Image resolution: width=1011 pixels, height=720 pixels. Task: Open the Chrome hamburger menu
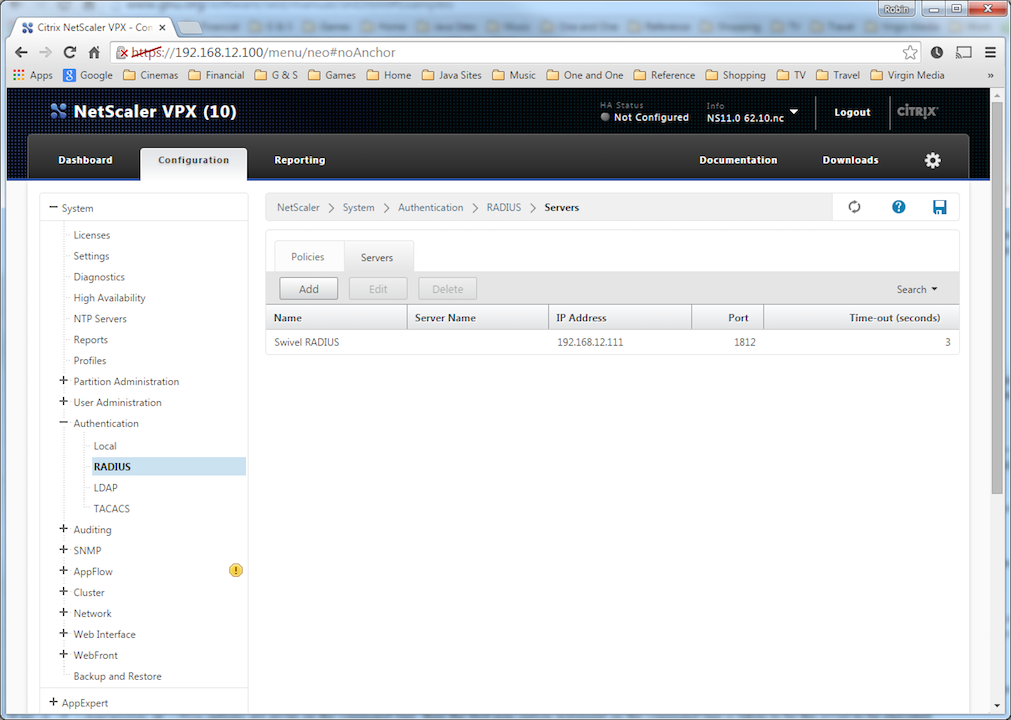coord(990,52)
